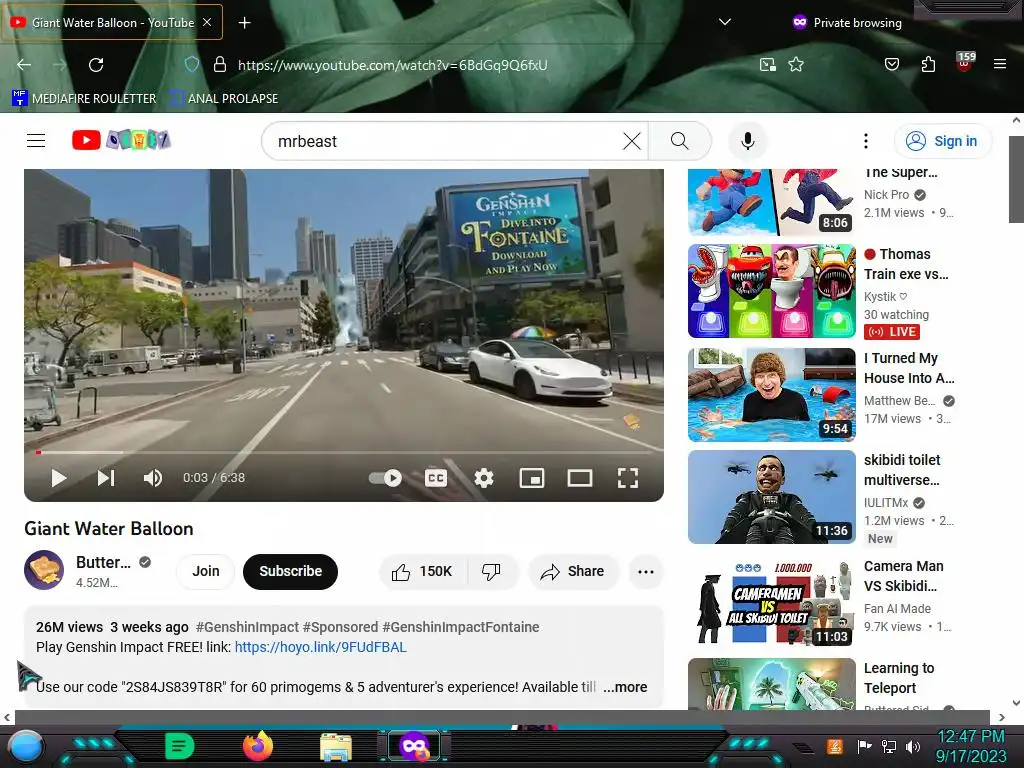1024x768 pixels.
Task: Open File Explorer from the taskbar
Action: (x=336, y=748)
